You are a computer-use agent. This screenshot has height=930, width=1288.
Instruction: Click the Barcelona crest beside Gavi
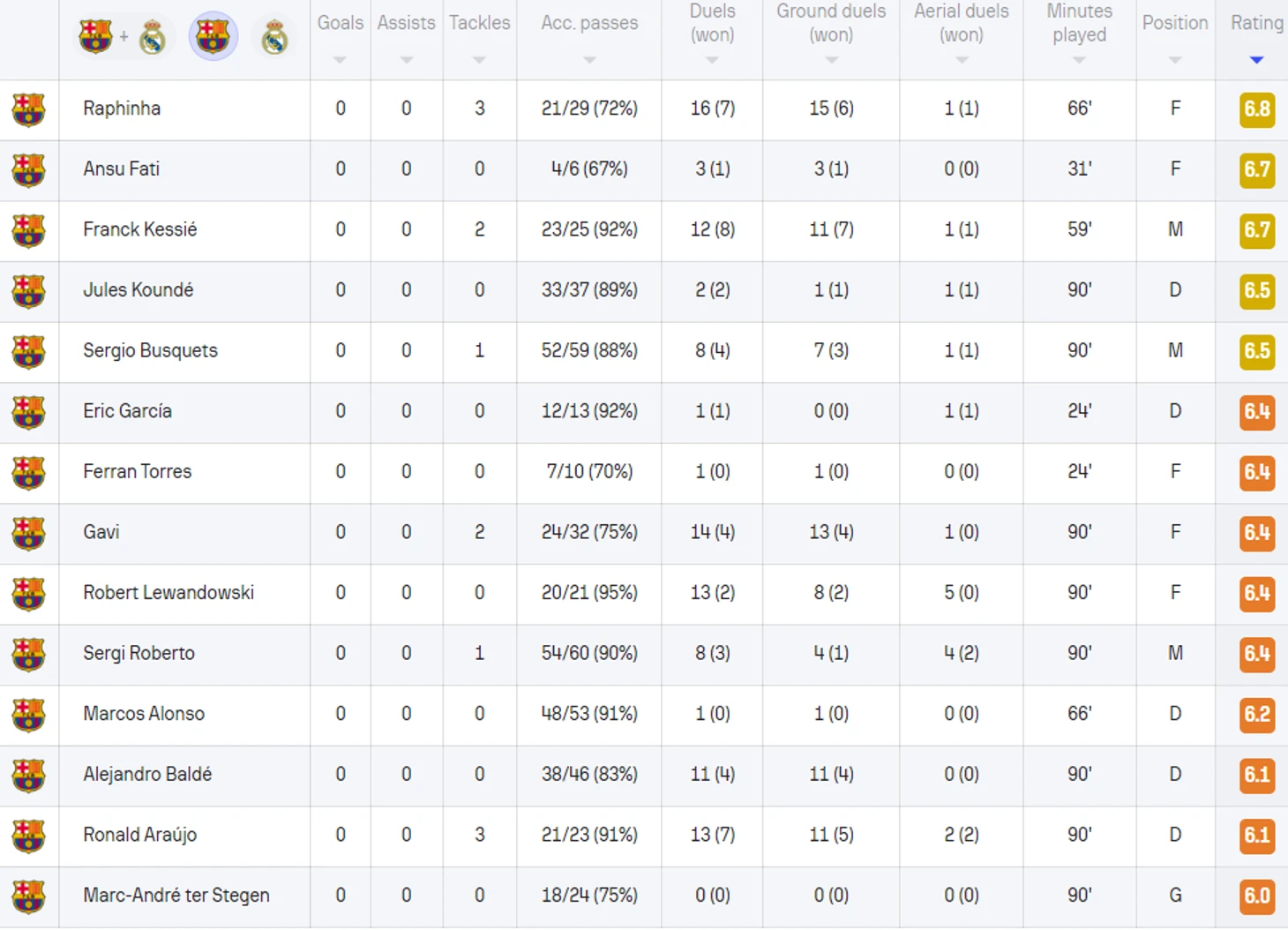tap(28, 533)
